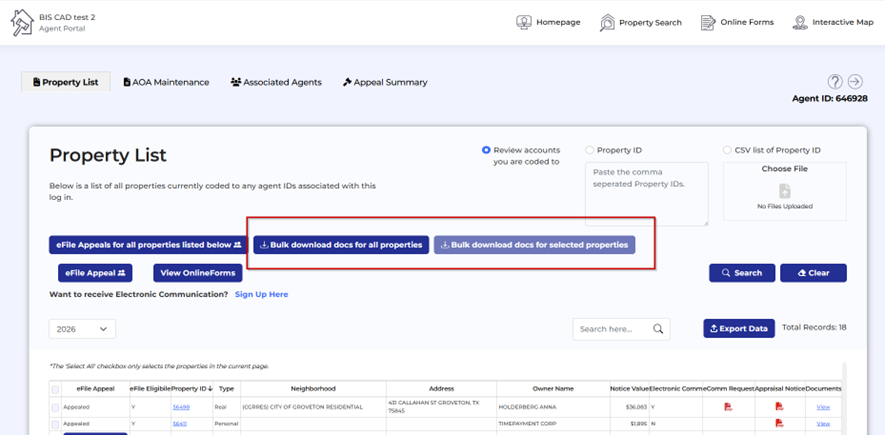
Task: Sort by Property ID column arrow
Action: [210, 389]
